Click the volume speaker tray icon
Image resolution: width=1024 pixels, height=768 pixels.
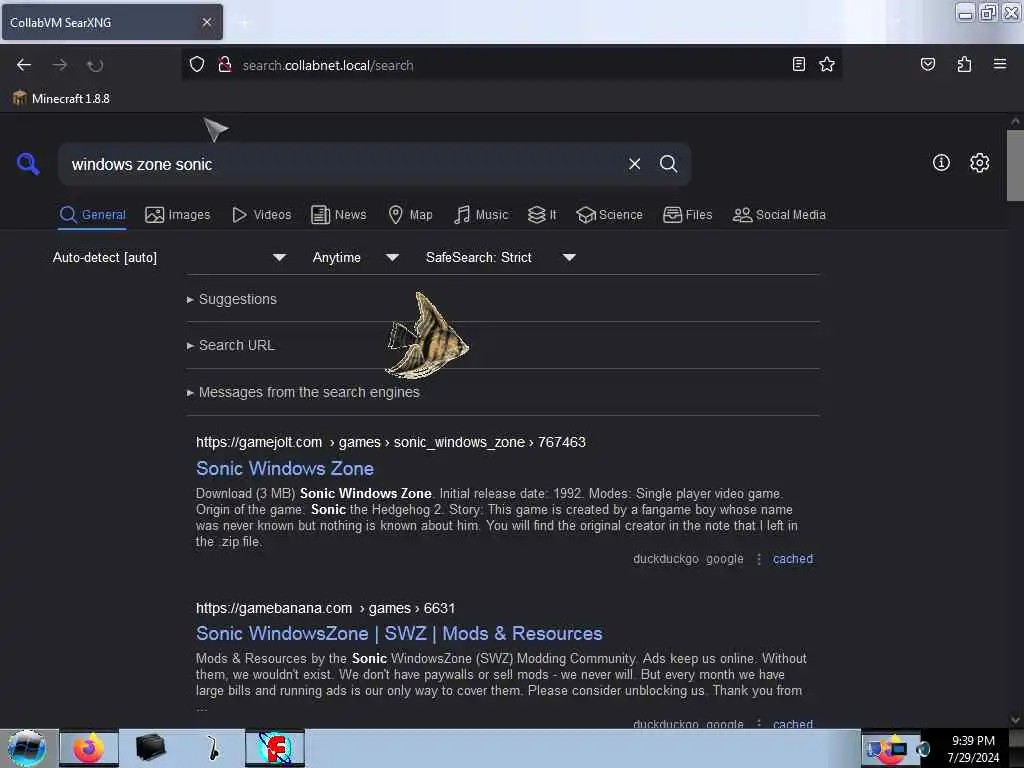pos(922,749)
